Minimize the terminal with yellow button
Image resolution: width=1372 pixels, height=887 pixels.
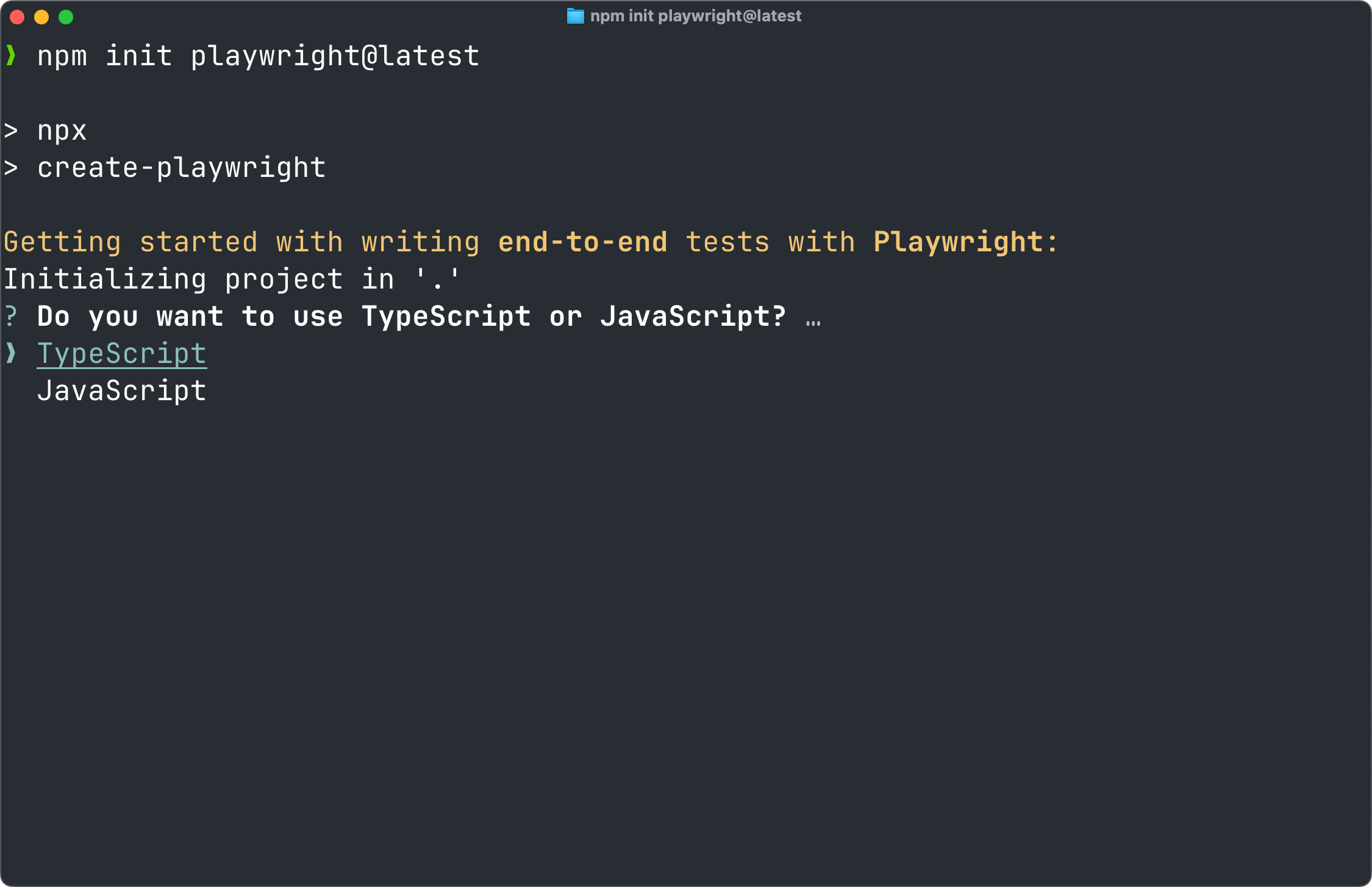pos(41,17)
